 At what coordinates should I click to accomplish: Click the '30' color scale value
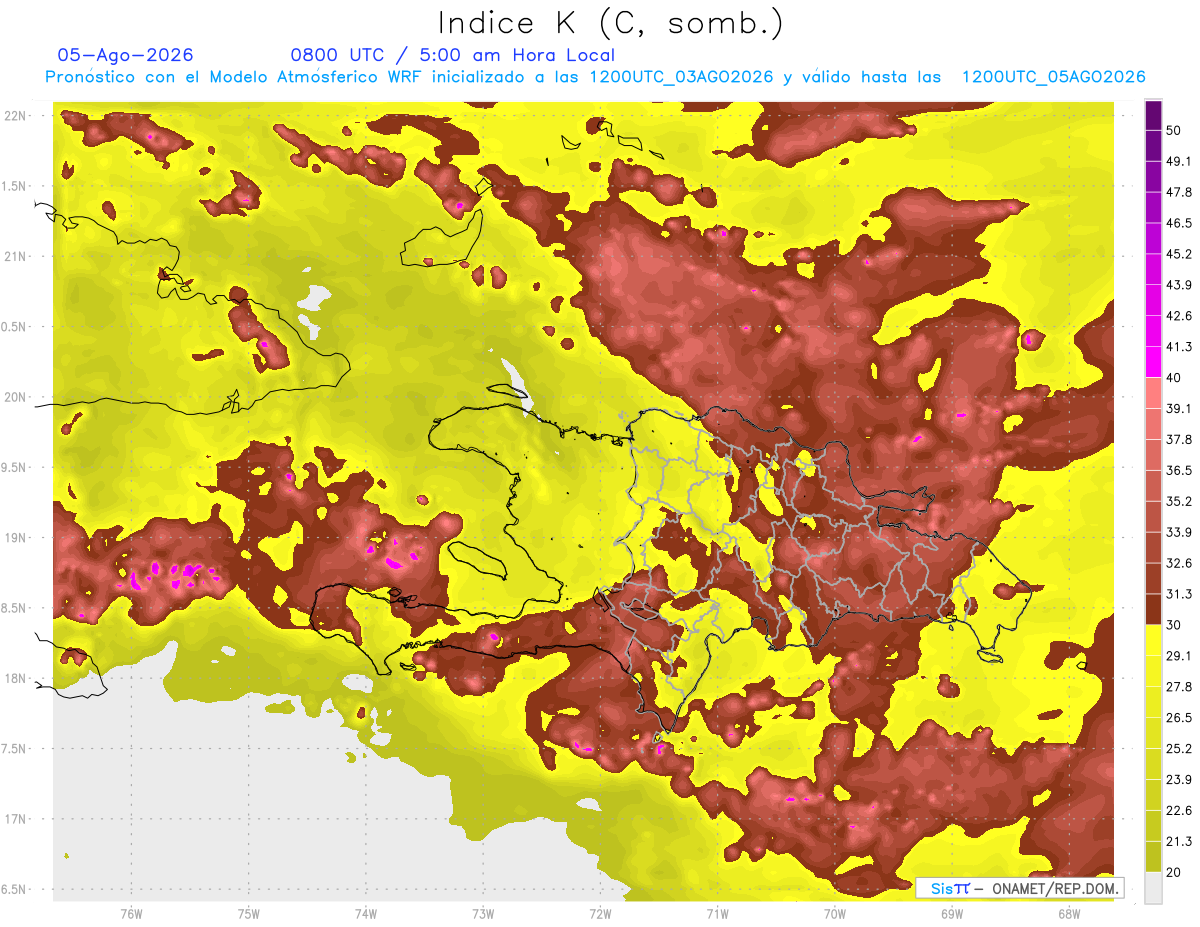coord(1174,625)
